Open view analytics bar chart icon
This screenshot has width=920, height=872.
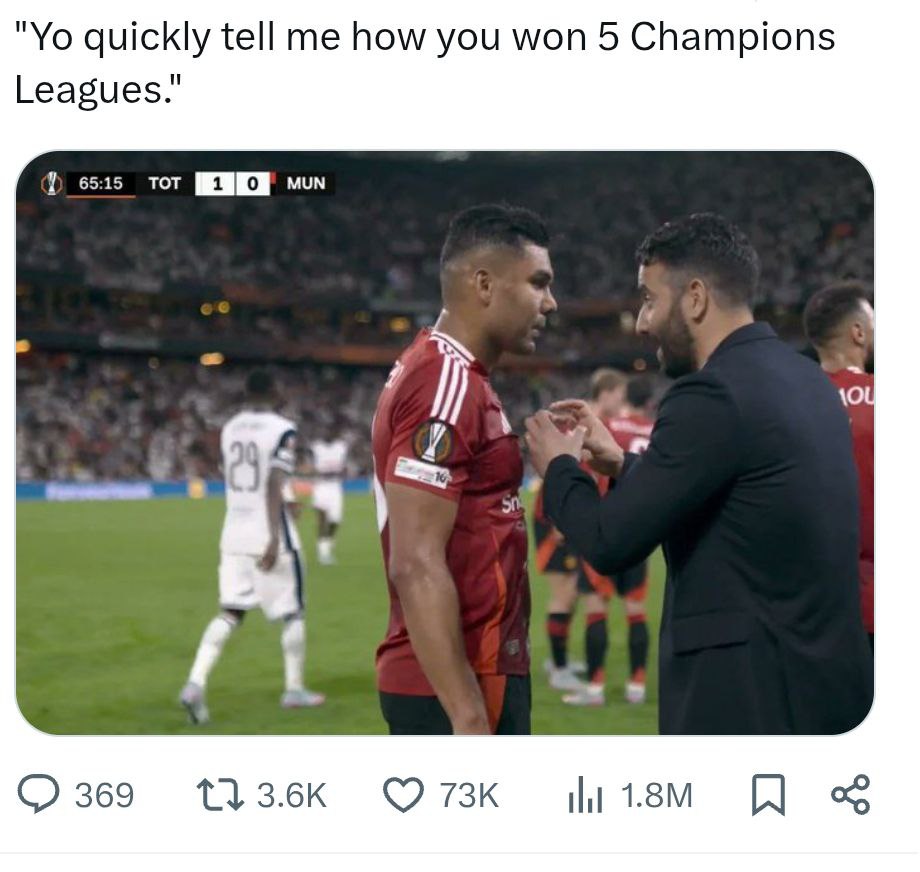tap(584, 795)
